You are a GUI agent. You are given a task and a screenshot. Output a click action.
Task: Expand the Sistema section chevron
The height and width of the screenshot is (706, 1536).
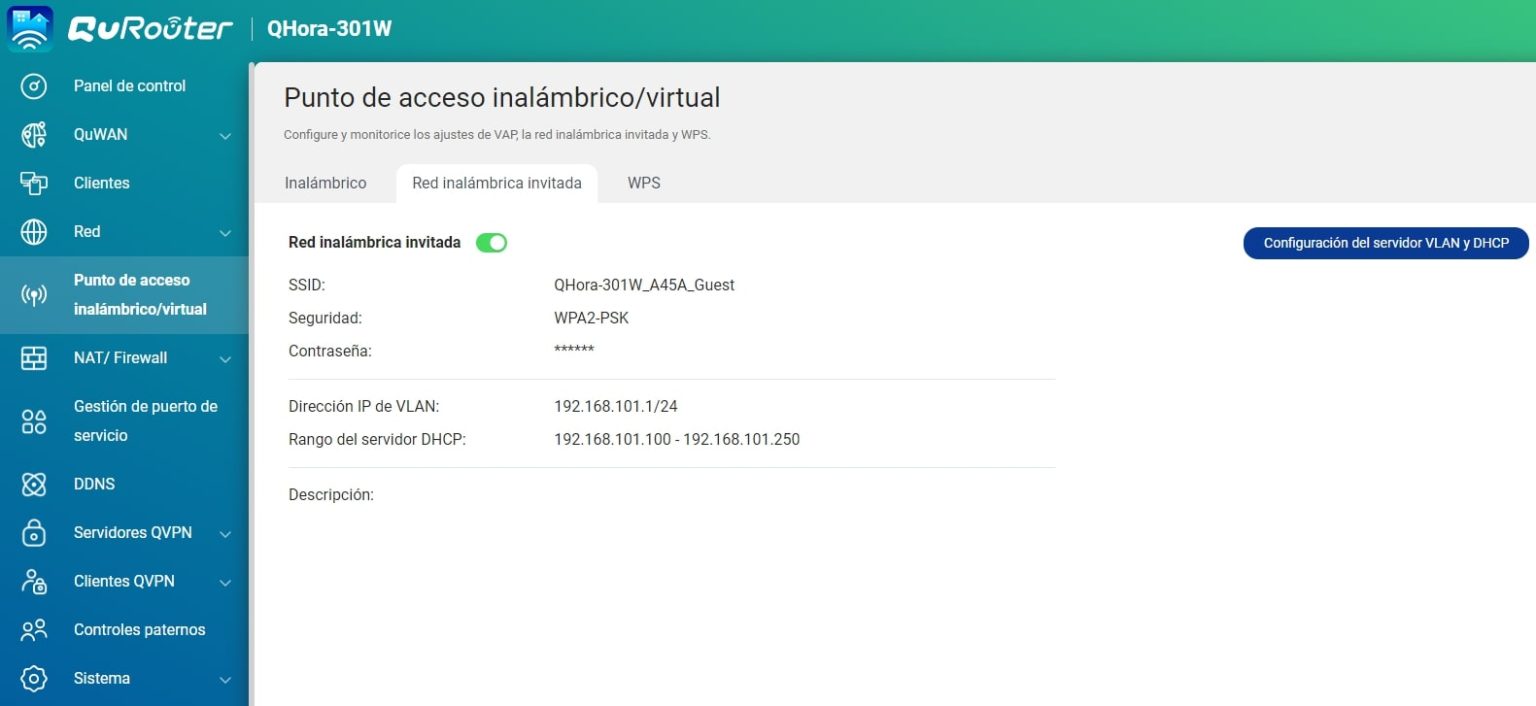click(x=225, y=678)
